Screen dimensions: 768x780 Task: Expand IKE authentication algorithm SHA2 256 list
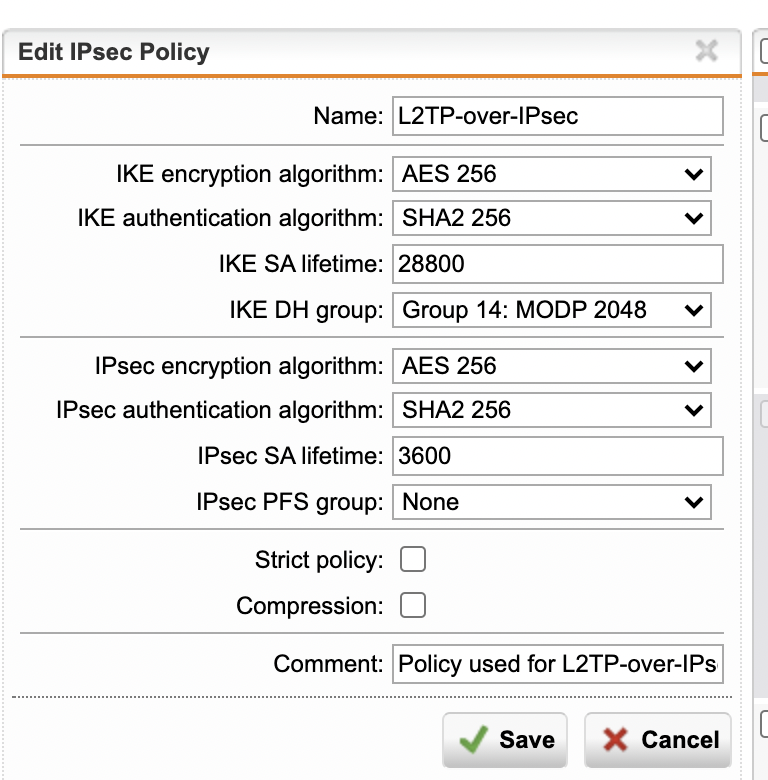(552, 218)
